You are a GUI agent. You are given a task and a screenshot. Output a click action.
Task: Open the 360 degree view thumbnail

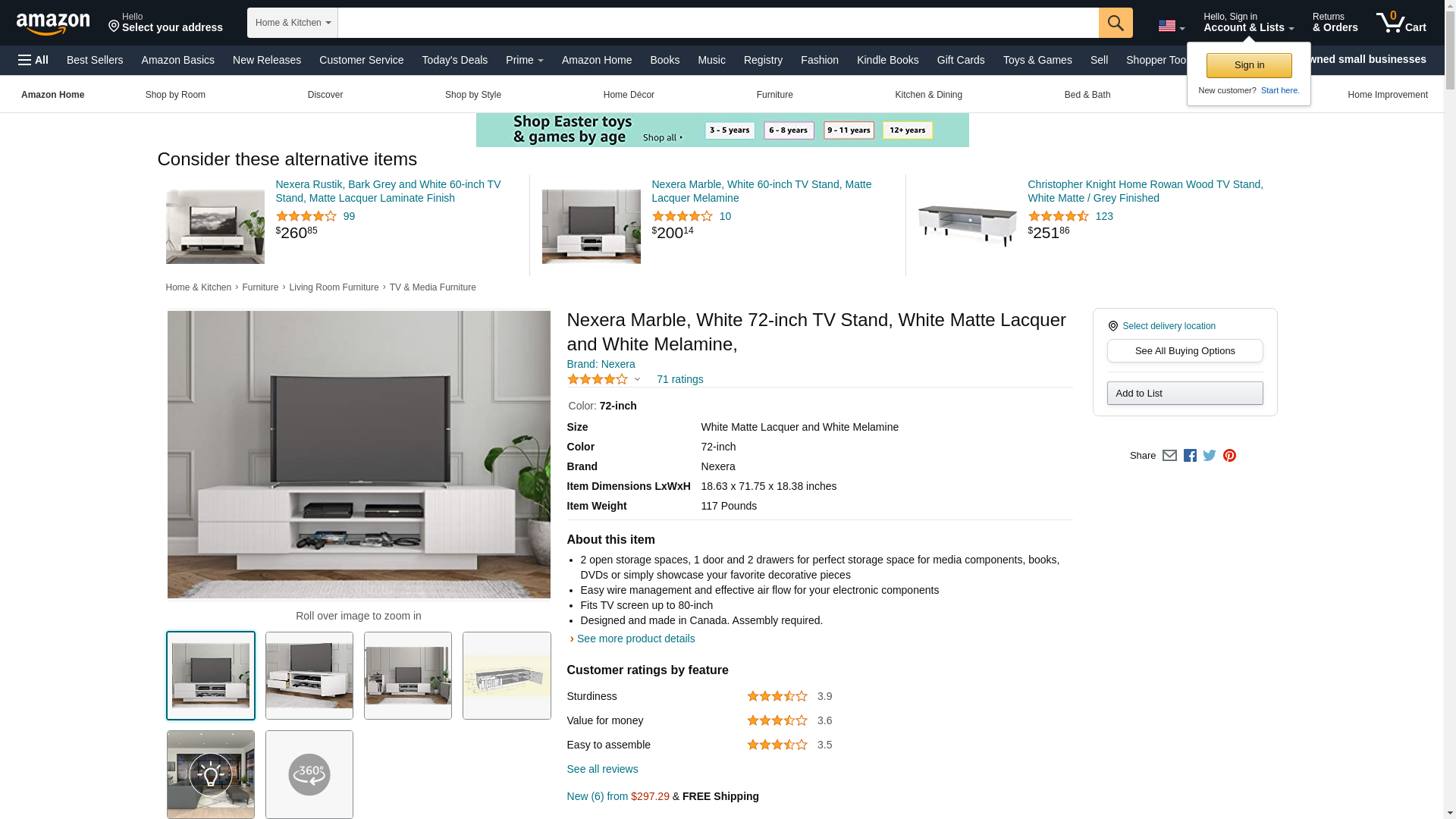[x=309, y=774]
